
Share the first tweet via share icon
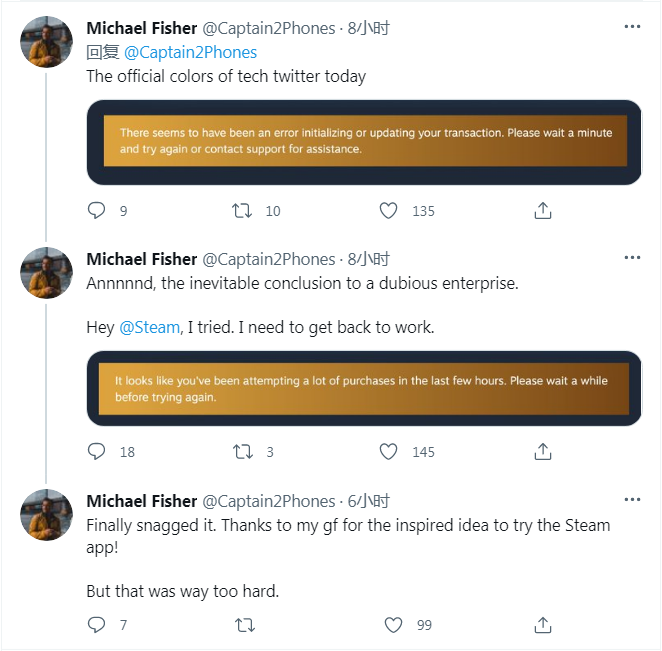click(x=543, y=211)
